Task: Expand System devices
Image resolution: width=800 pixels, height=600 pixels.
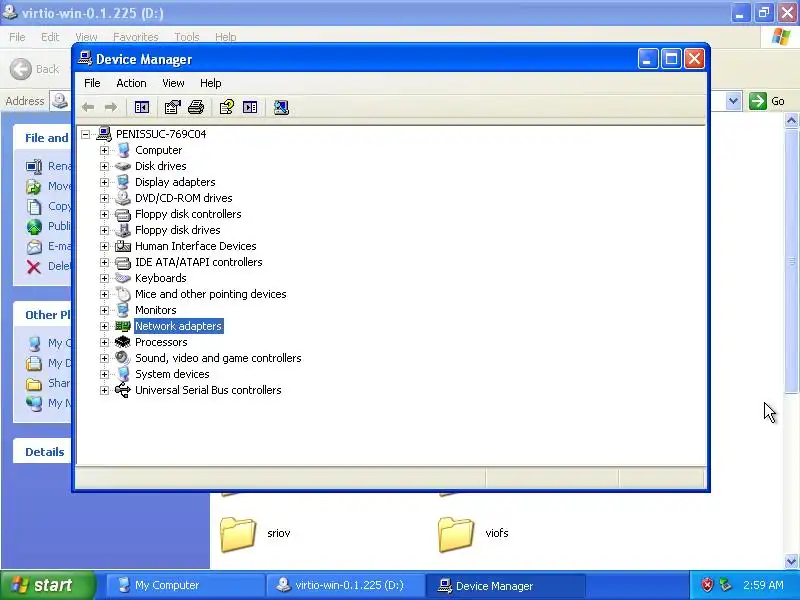Action: click(x=105, y=374)
